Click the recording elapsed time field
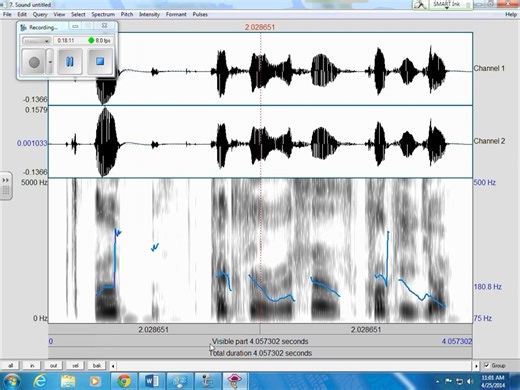520x390 pixels. click(66, 41)
